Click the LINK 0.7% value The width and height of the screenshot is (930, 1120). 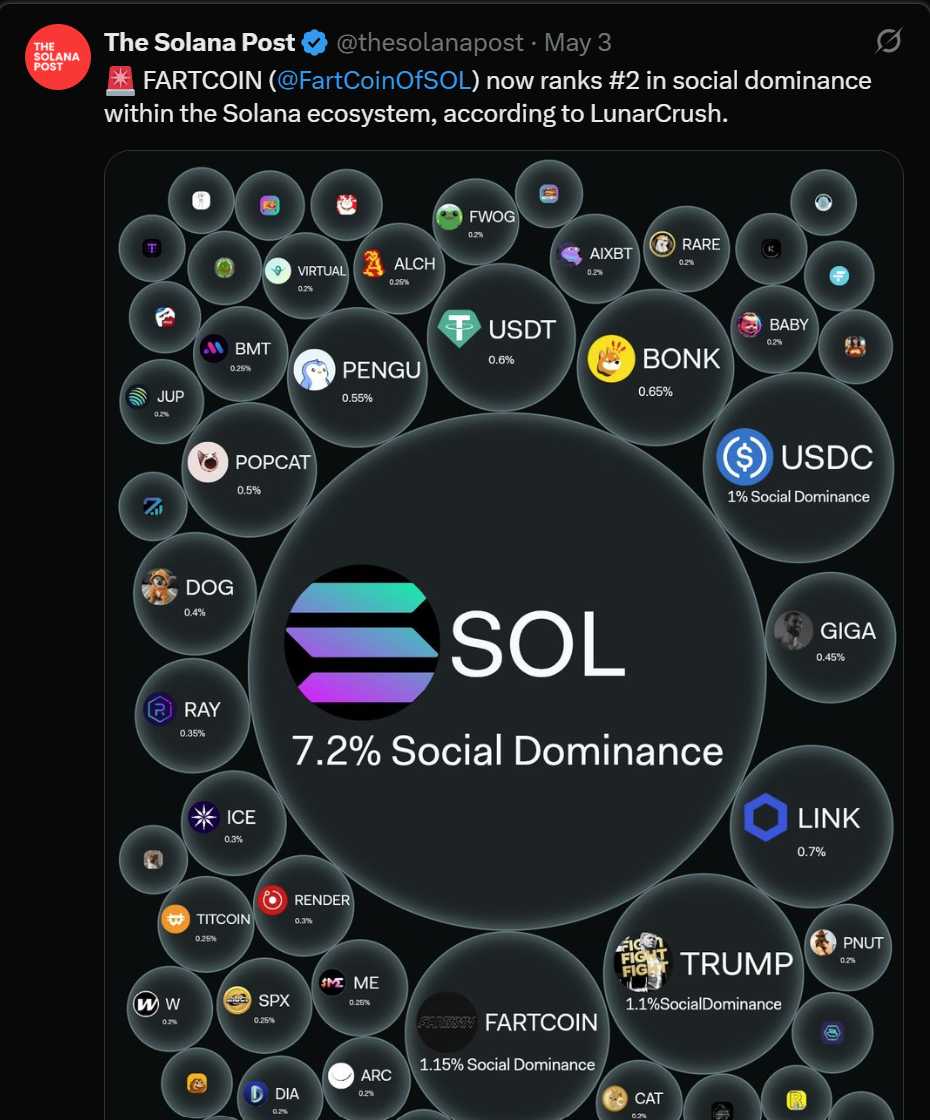point(811,851)
